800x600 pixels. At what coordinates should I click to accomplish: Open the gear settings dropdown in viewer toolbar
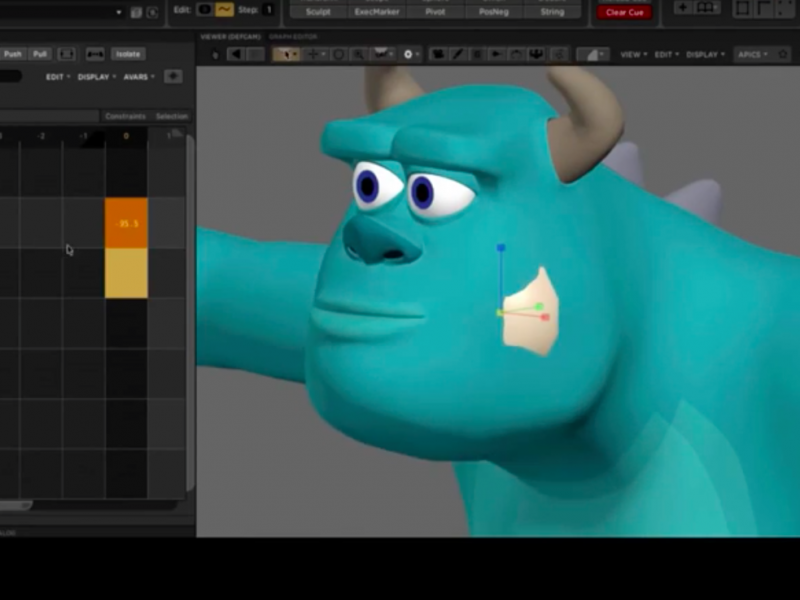point(411,55)
